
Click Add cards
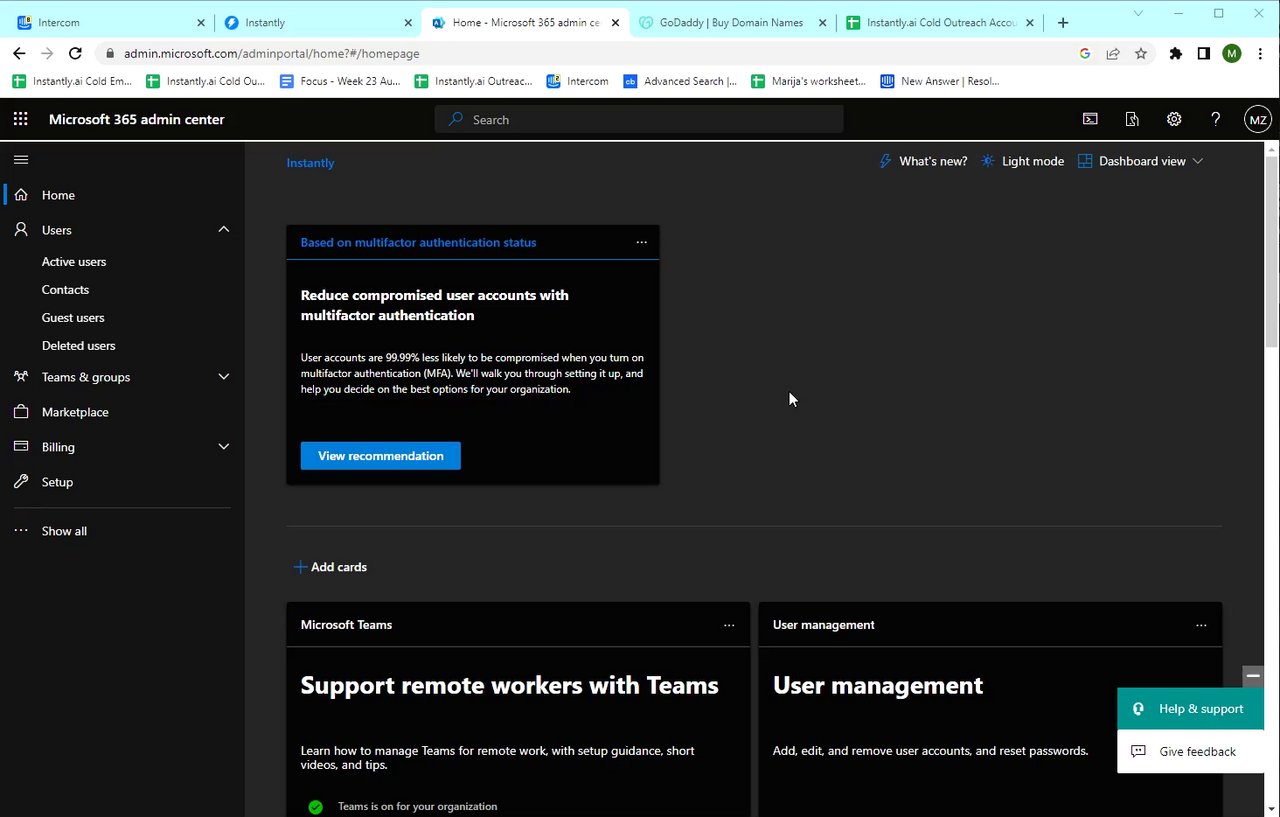pos(330,567)
